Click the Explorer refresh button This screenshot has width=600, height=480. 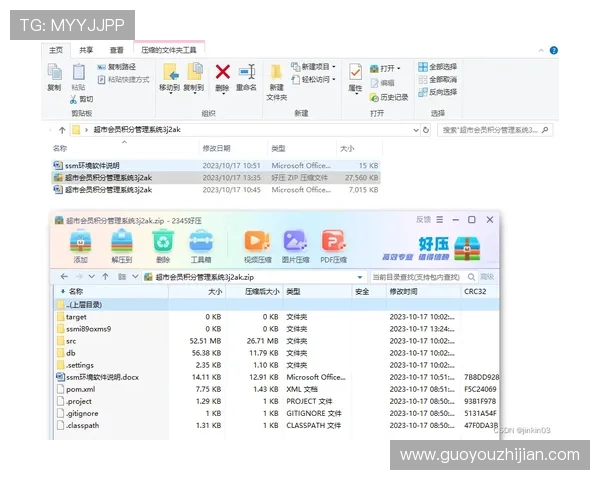(426, 130)
